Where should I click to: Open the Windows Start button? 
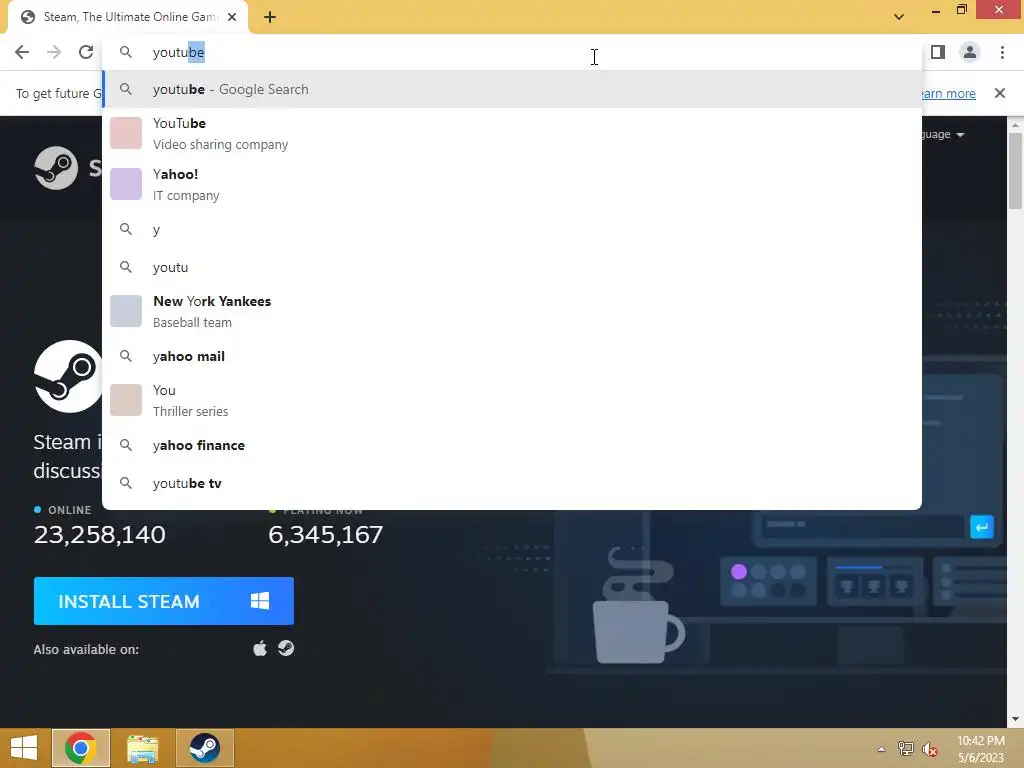(x=24, y=748)
